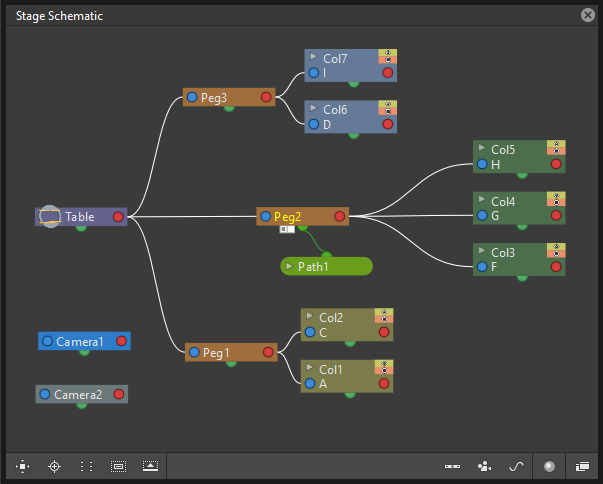This screenshot has width=603, height=484.
Task: Click the red output port on Camera2
Action: (119, 394)
